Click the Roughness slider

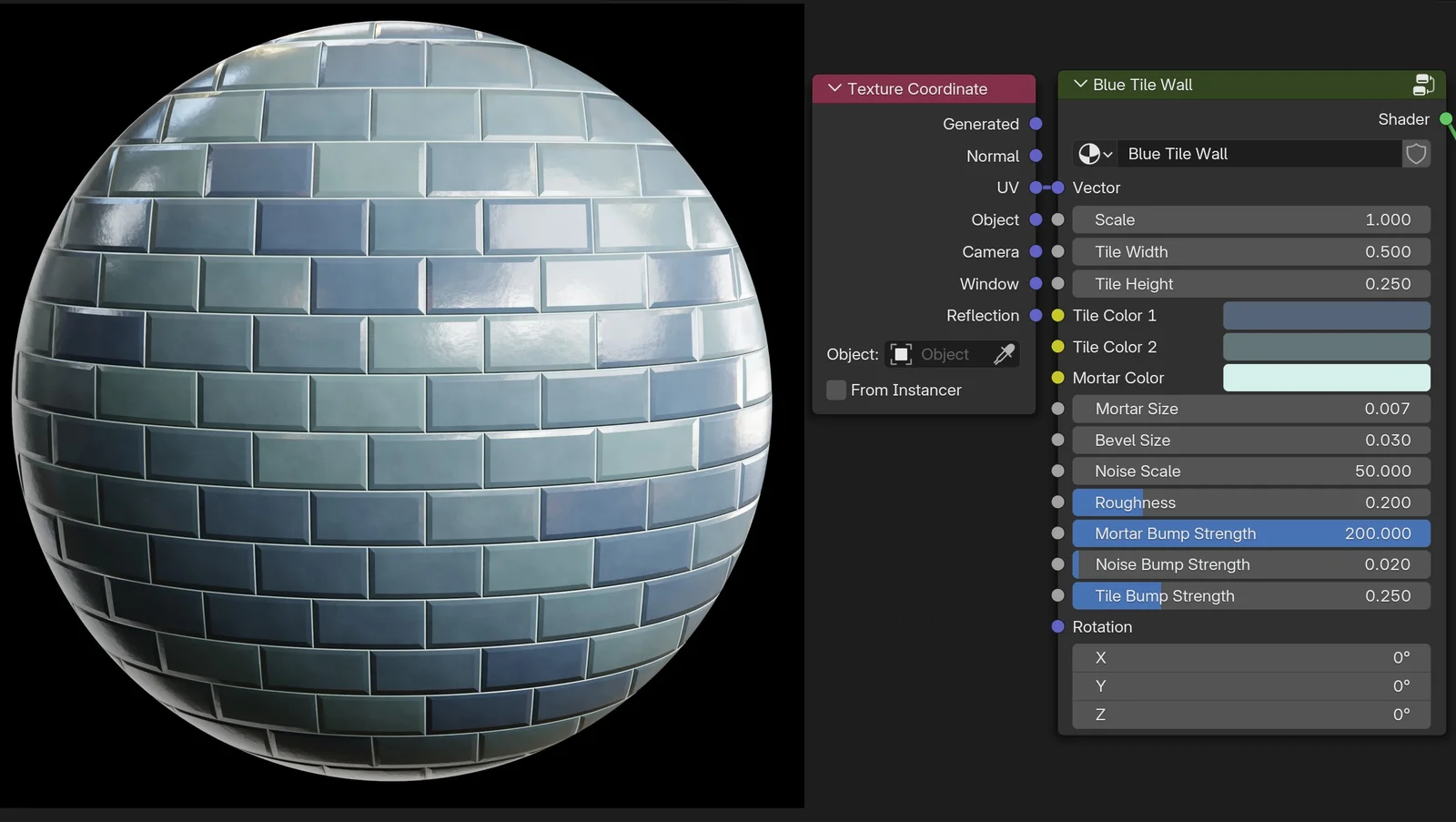coord(1251,502)
